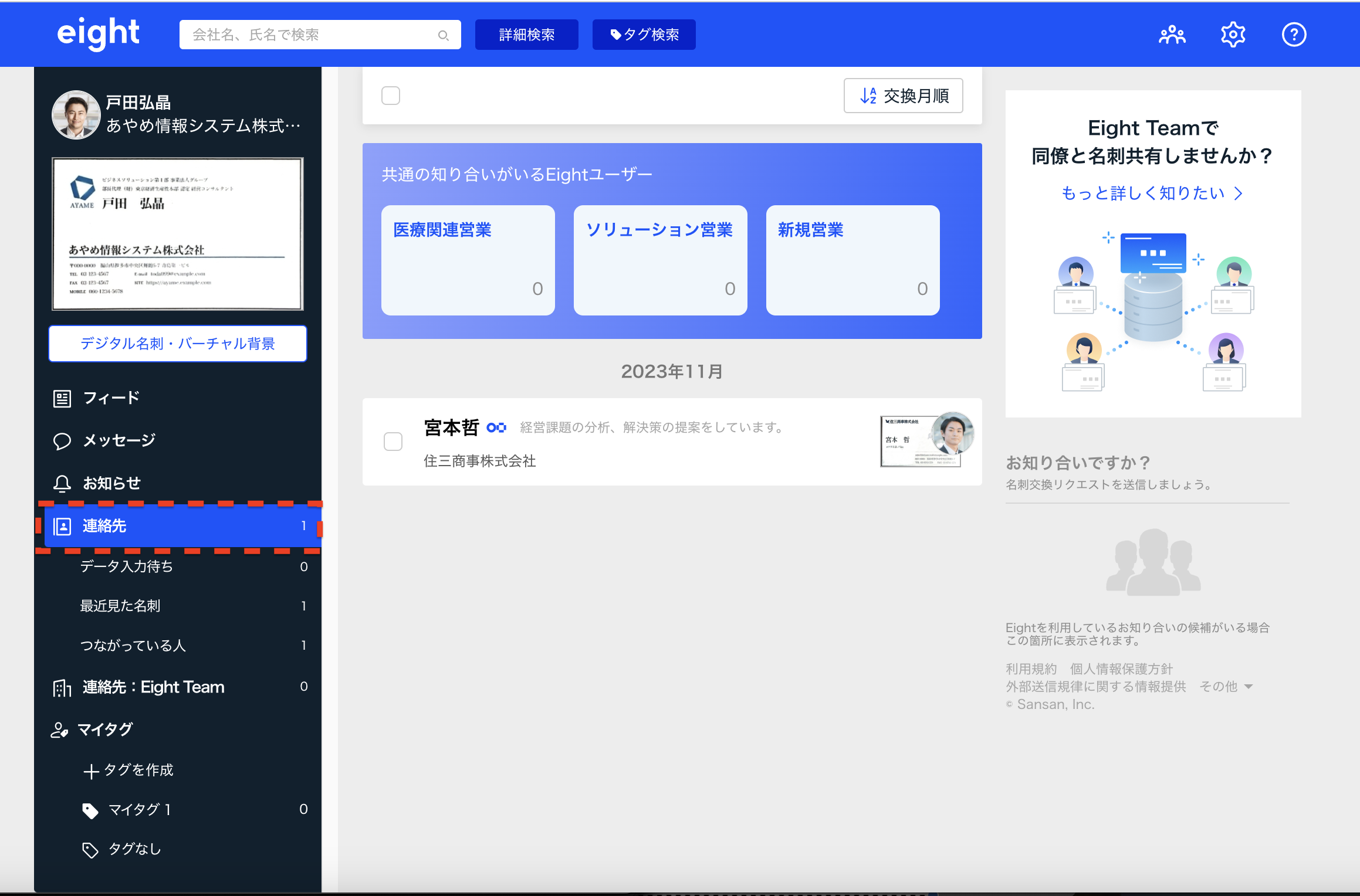Click 戸田弘晶's business card image

(x=178, y=234)
